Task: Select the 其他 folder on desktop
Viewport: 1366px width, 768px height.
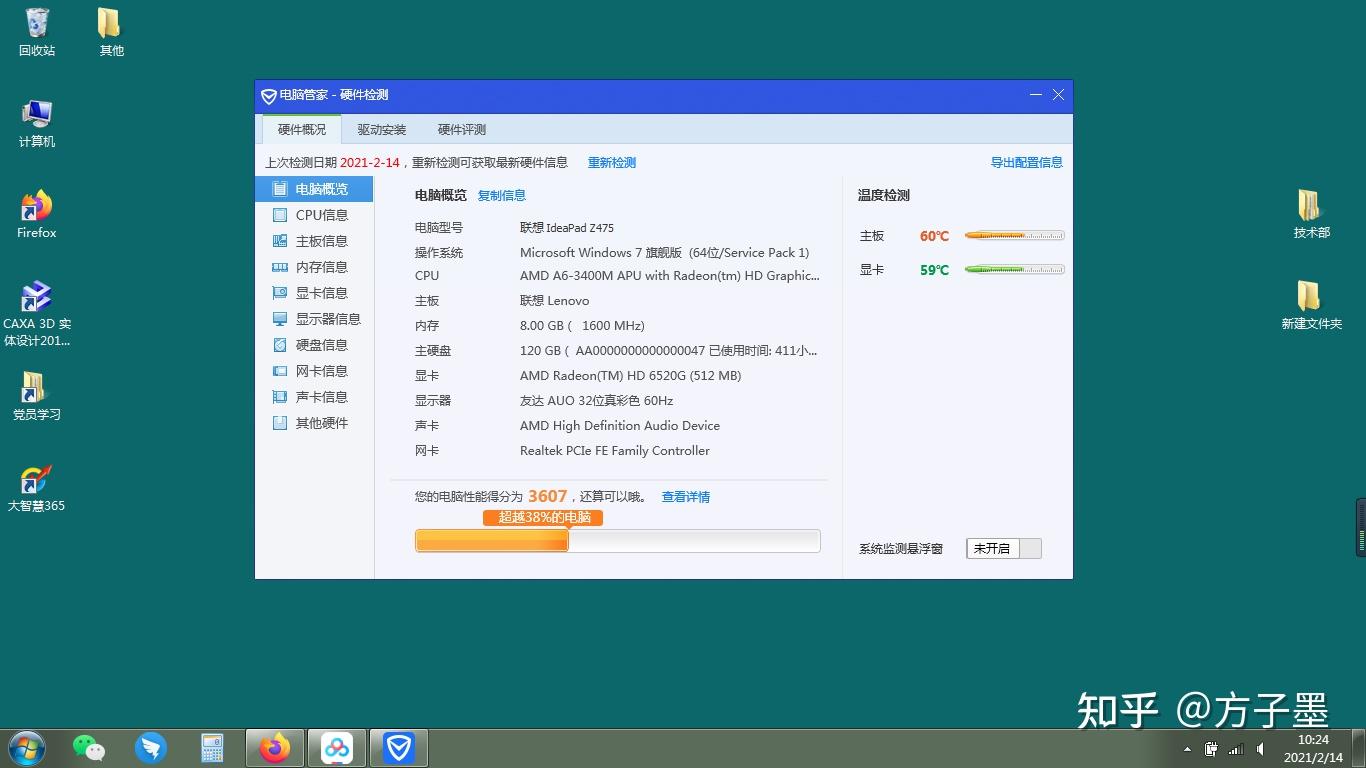Action: (x=111, y=32)
